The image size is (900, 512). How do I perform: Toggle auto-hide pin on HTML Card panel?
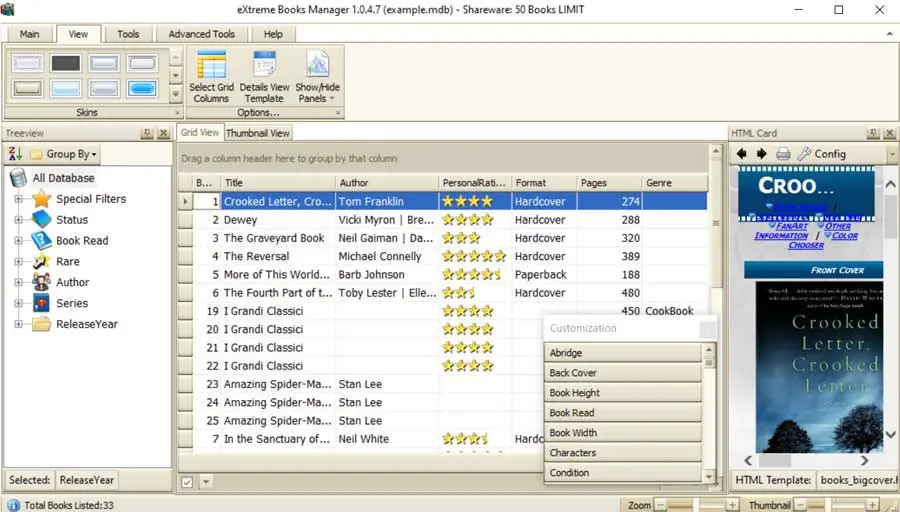[872, 133]
